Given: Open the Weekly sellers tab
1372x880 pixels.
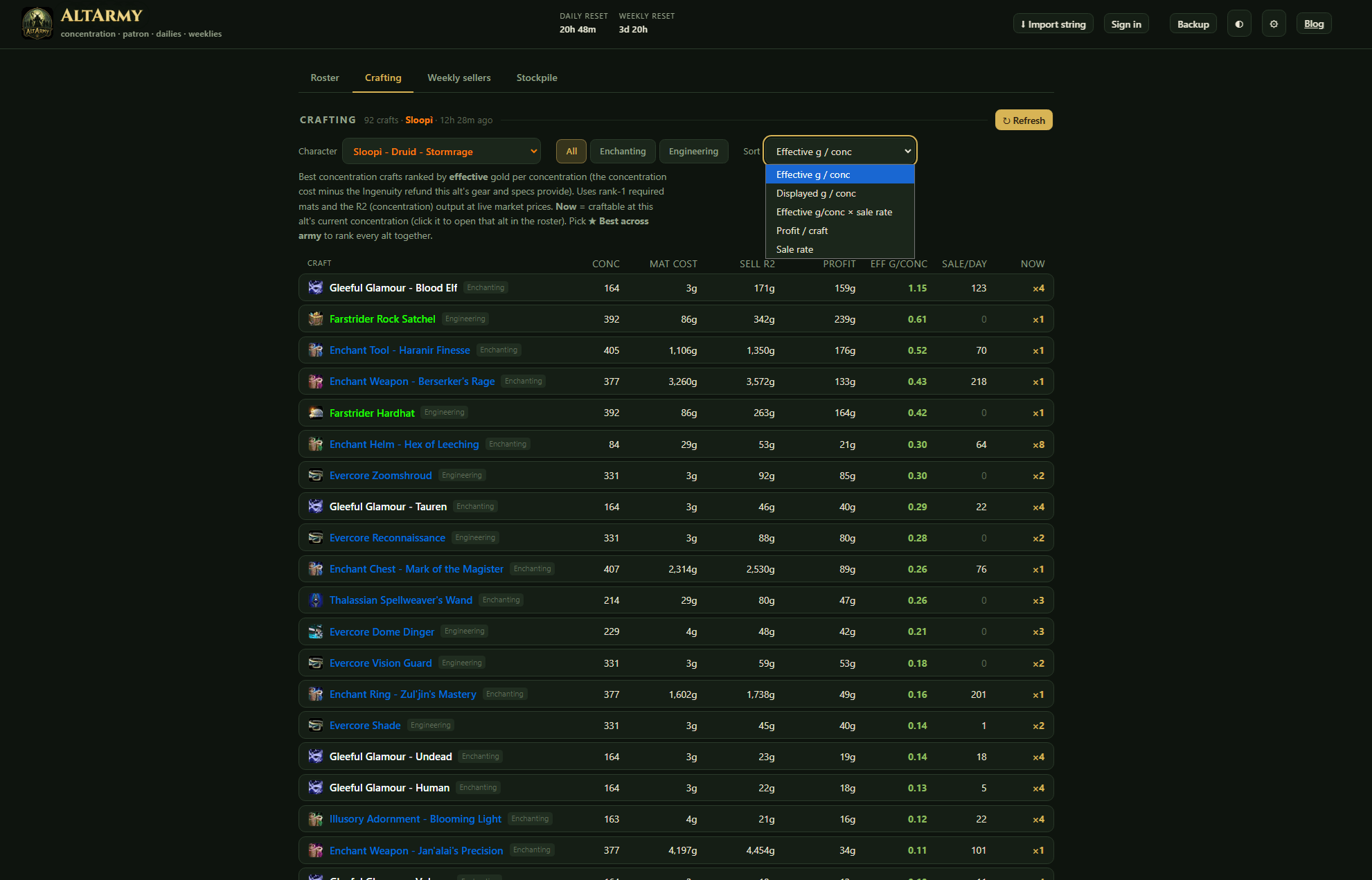Looking at the screenshot, I should pyautogui.click(x=459, y=78).
